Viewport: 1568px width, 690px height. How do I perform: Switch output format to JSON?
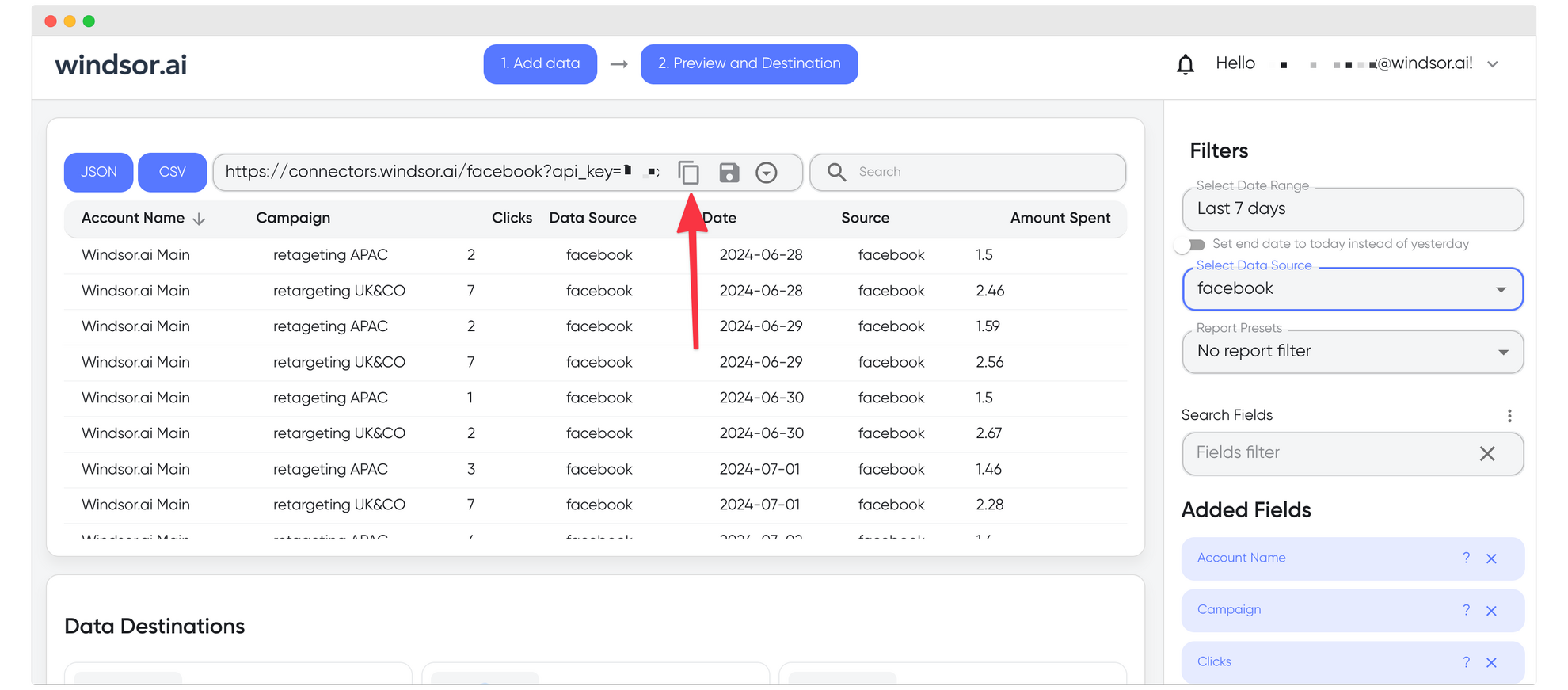tap(98, 172)
